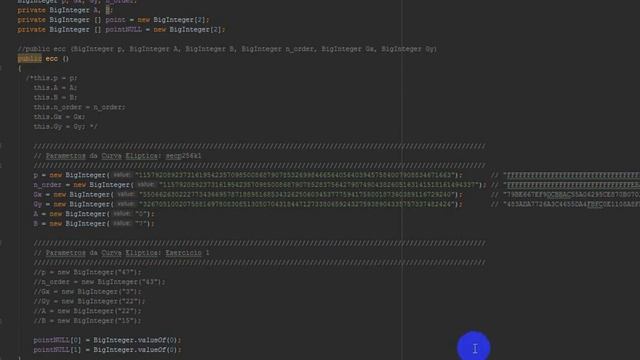Click the commented '//Gx = new BigInteger("3")' line
The height and width of the screenshot is (360, 640).
tap(87, 292)
